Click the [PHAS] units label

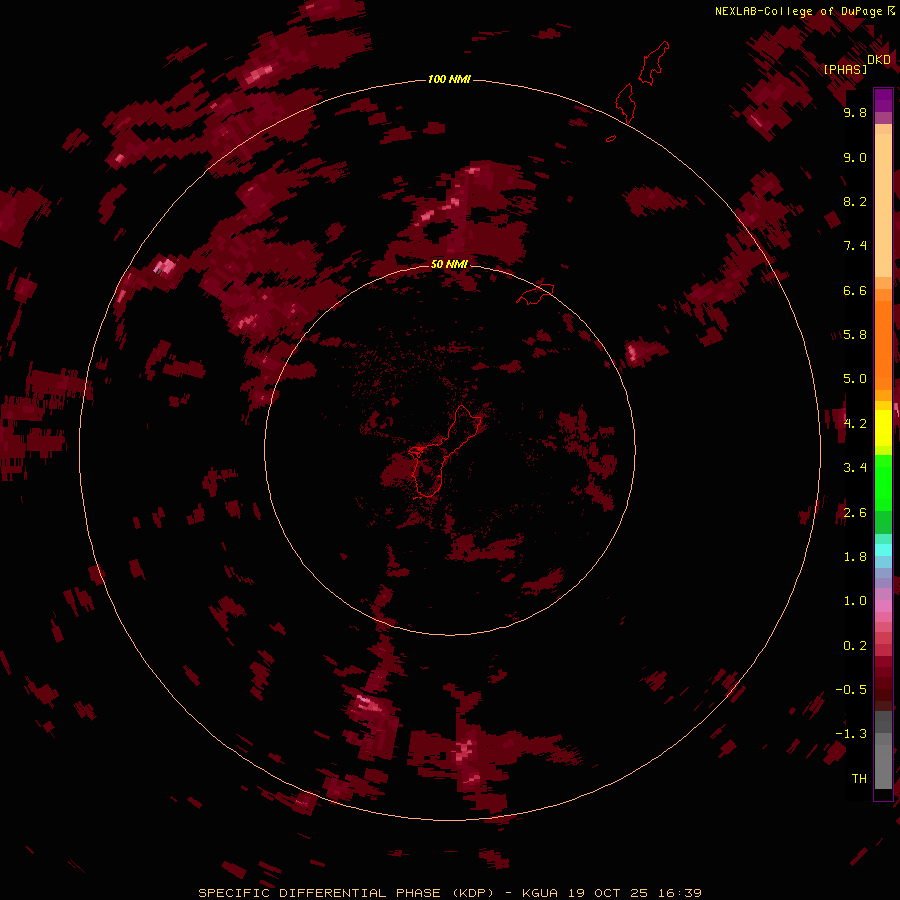pyautogui.click(x=845, y=69)
